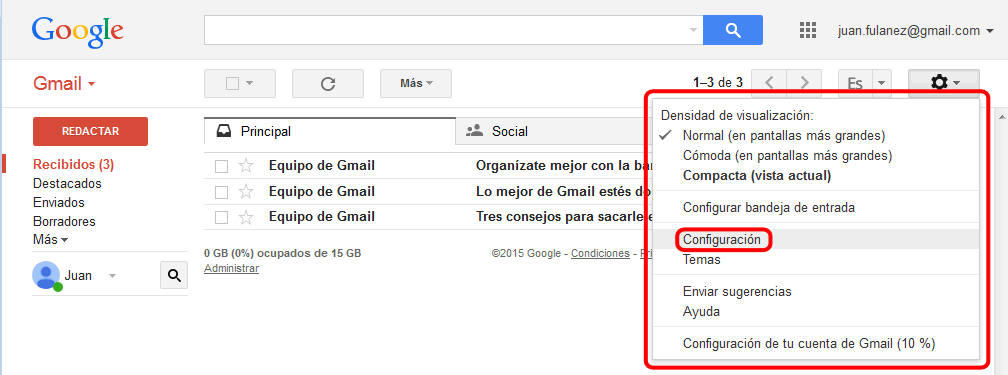
Task: Tick checkbox for Organízate mejor email
Action: tap(221, 167)
